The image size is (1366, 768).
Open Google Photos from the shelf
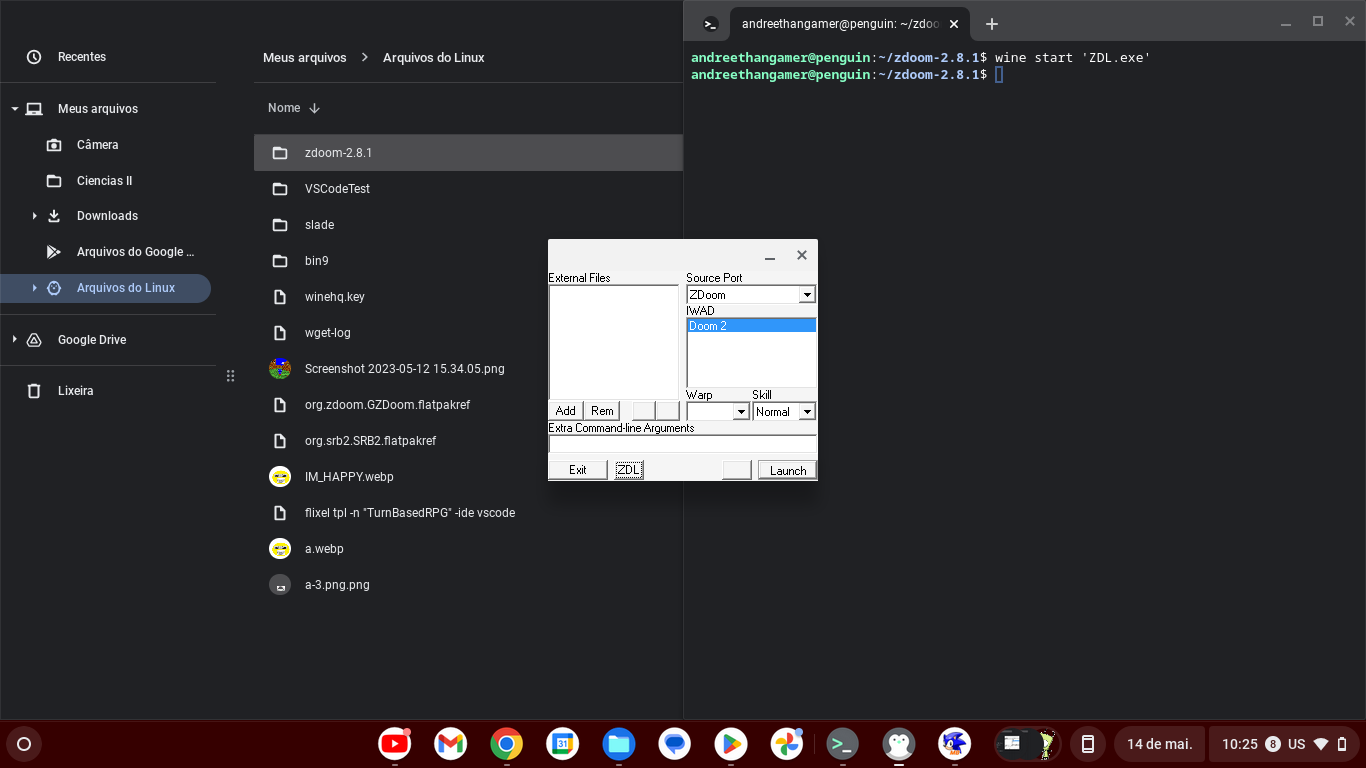click(787, 744)
